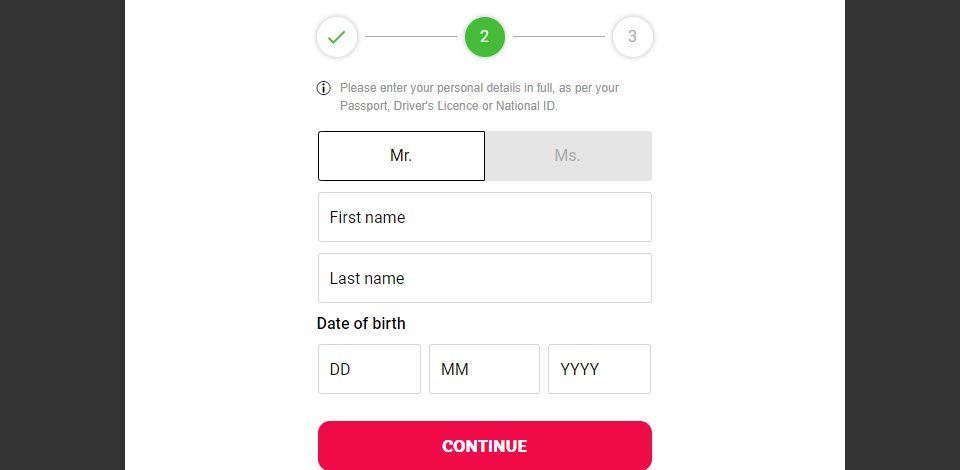The height and width of the screenshot is (470, 960).
Task: Click the MM month of birth field
Action: (484, 369)
